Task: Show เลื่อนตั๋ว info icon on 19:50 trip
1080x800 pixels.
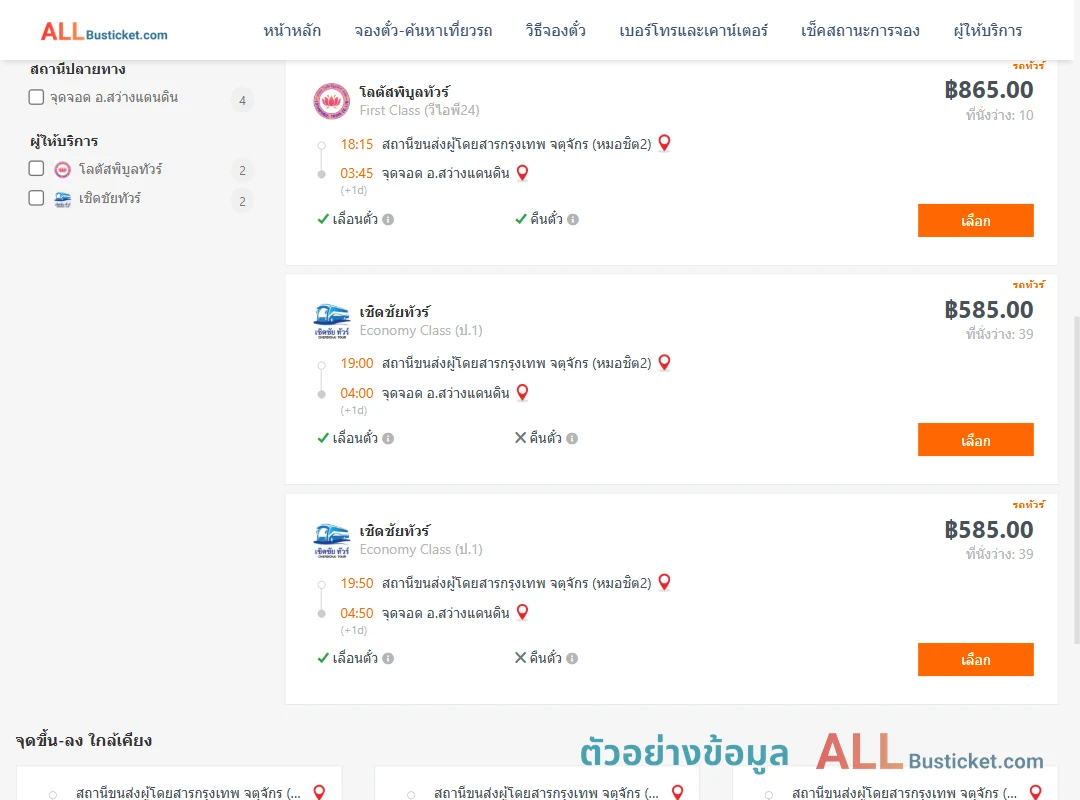Action: point(388,658)
